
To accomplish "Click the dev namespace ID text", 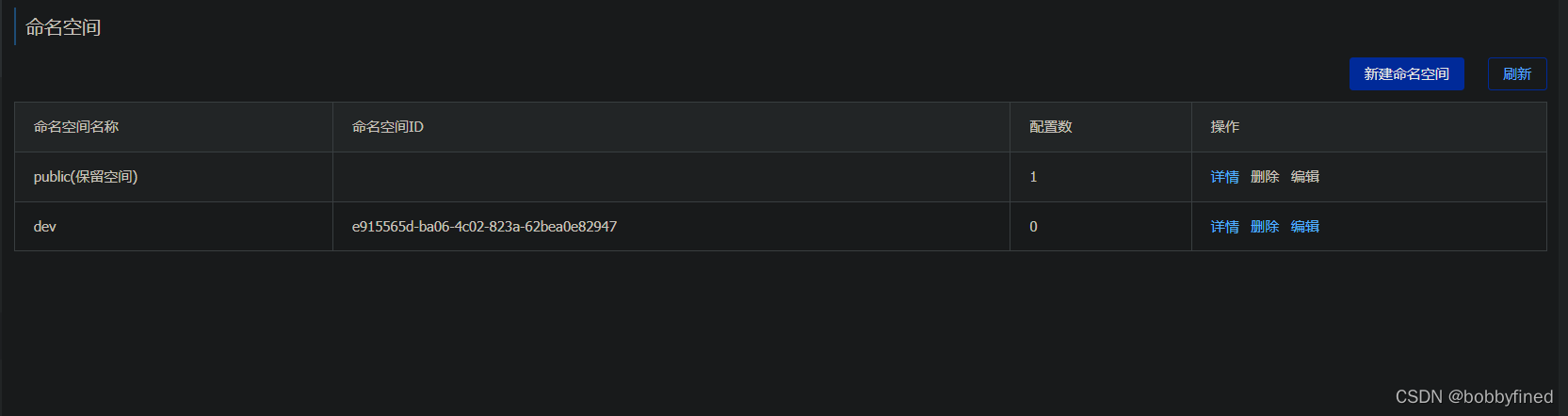I will click(x=484, y=227).
